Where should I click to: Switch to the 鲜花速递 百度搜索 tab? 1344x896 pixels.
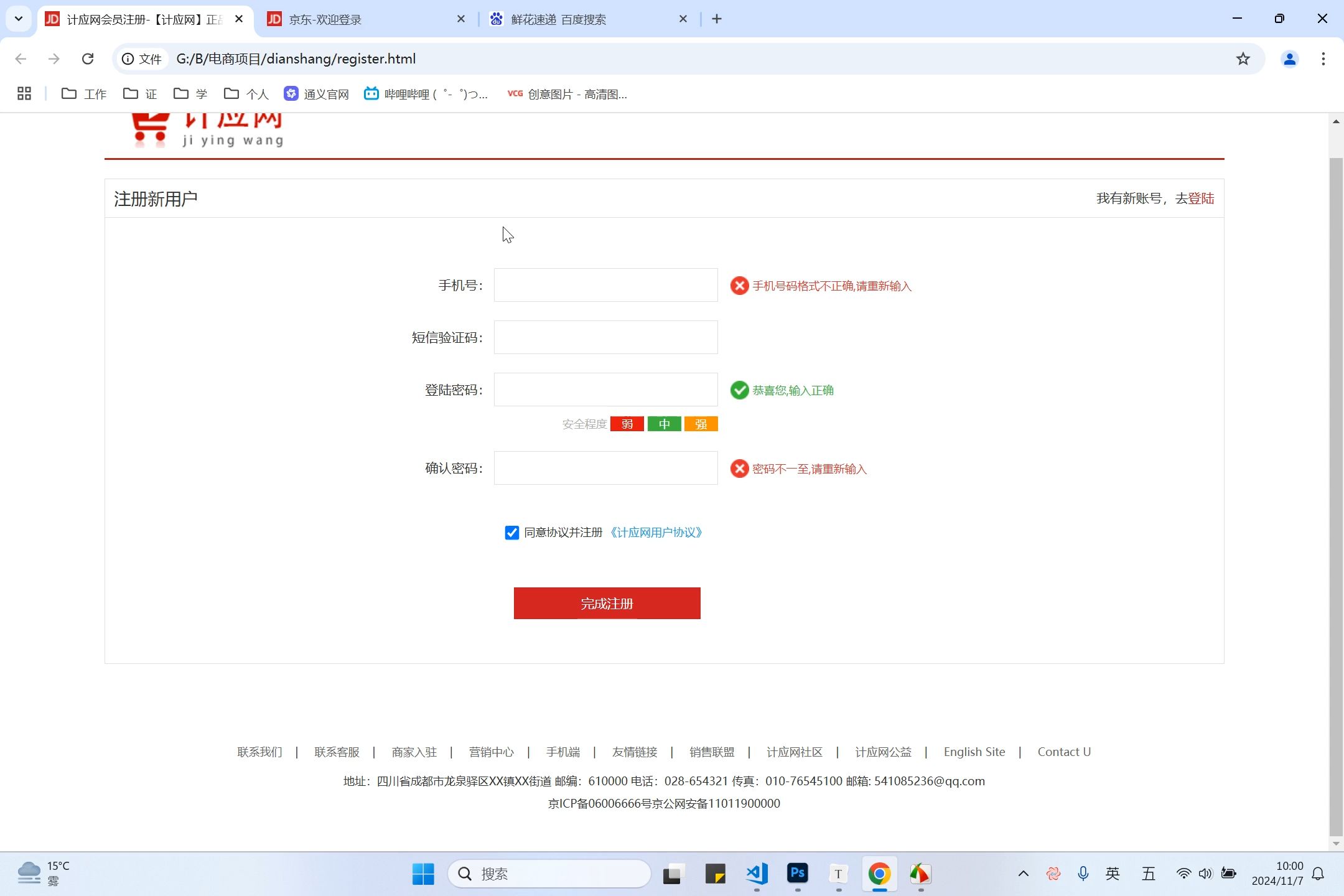coord(589,19)
